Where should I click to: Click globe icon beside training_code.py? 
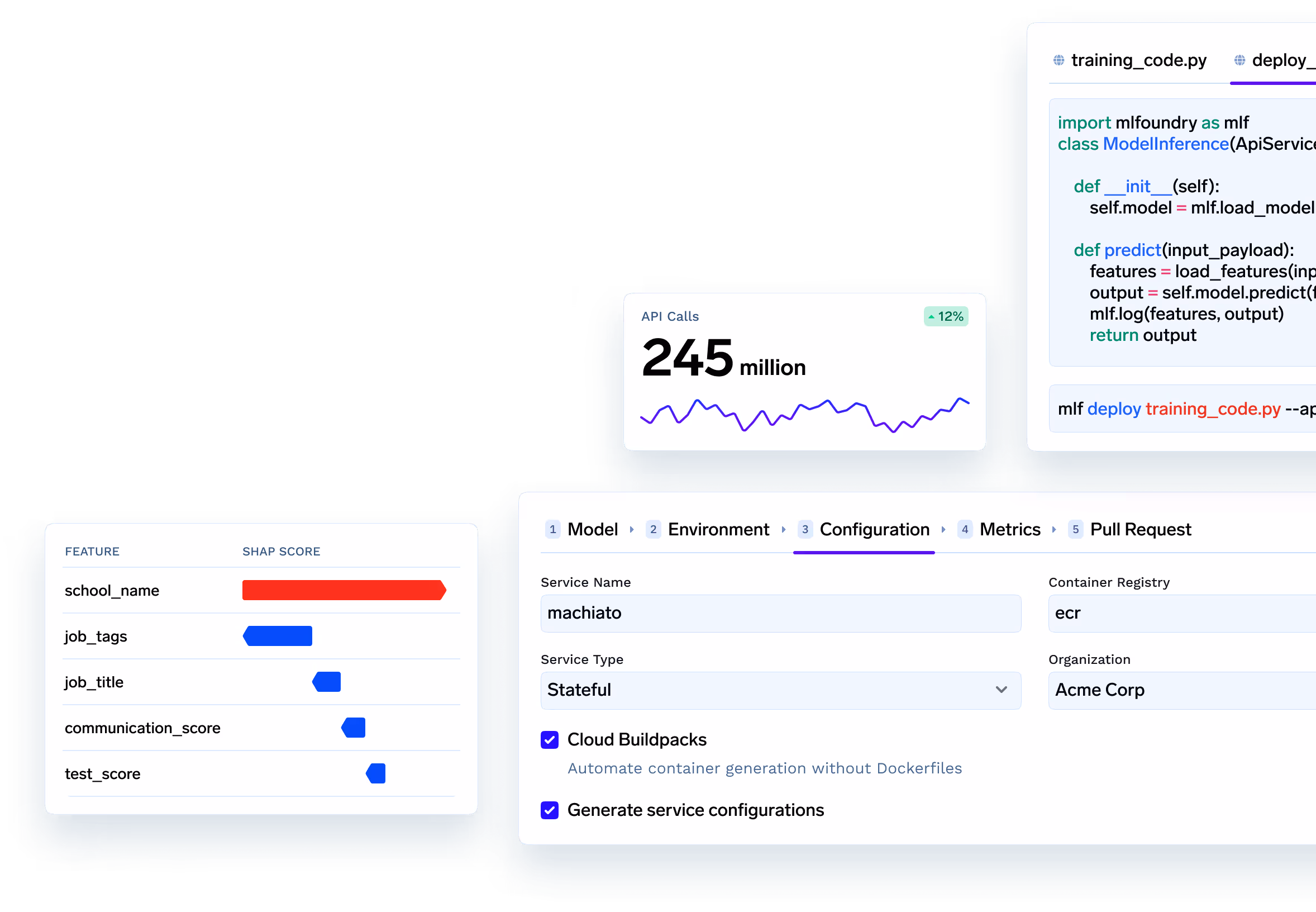1058,60
